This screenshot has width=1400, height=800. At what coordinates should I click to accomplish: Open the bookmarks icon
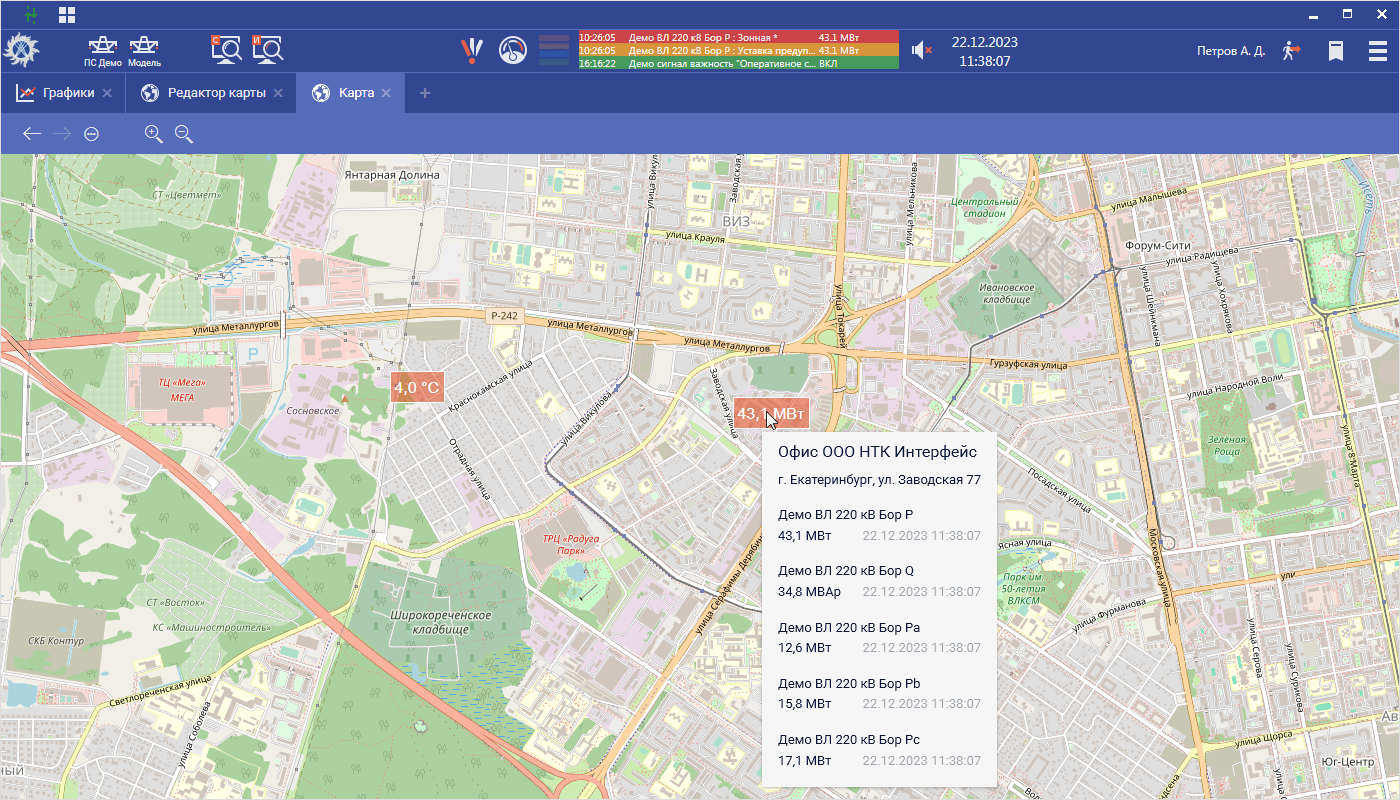[1335, 50]
